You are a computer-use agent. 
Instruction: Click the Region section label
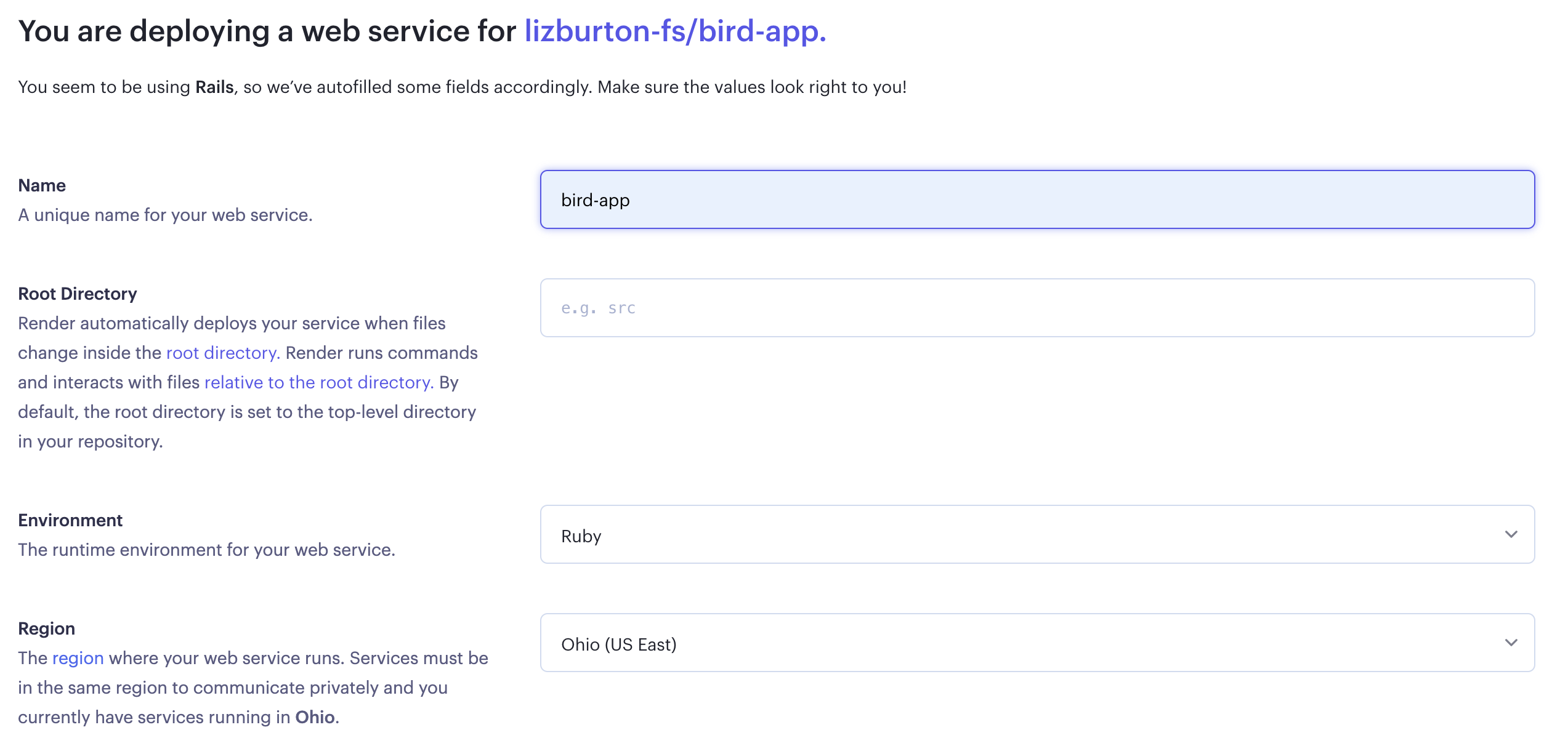(47, 628)
